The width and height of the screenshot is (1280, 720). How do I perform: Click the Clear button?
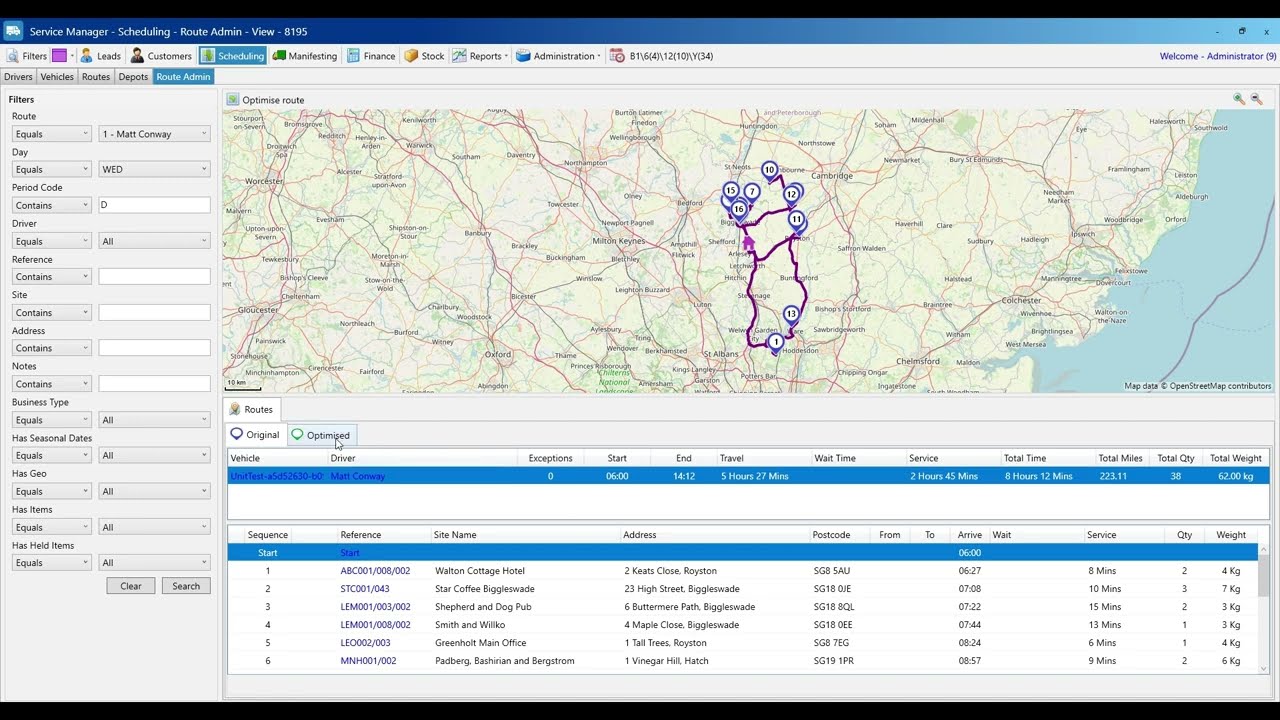(131, 586)
